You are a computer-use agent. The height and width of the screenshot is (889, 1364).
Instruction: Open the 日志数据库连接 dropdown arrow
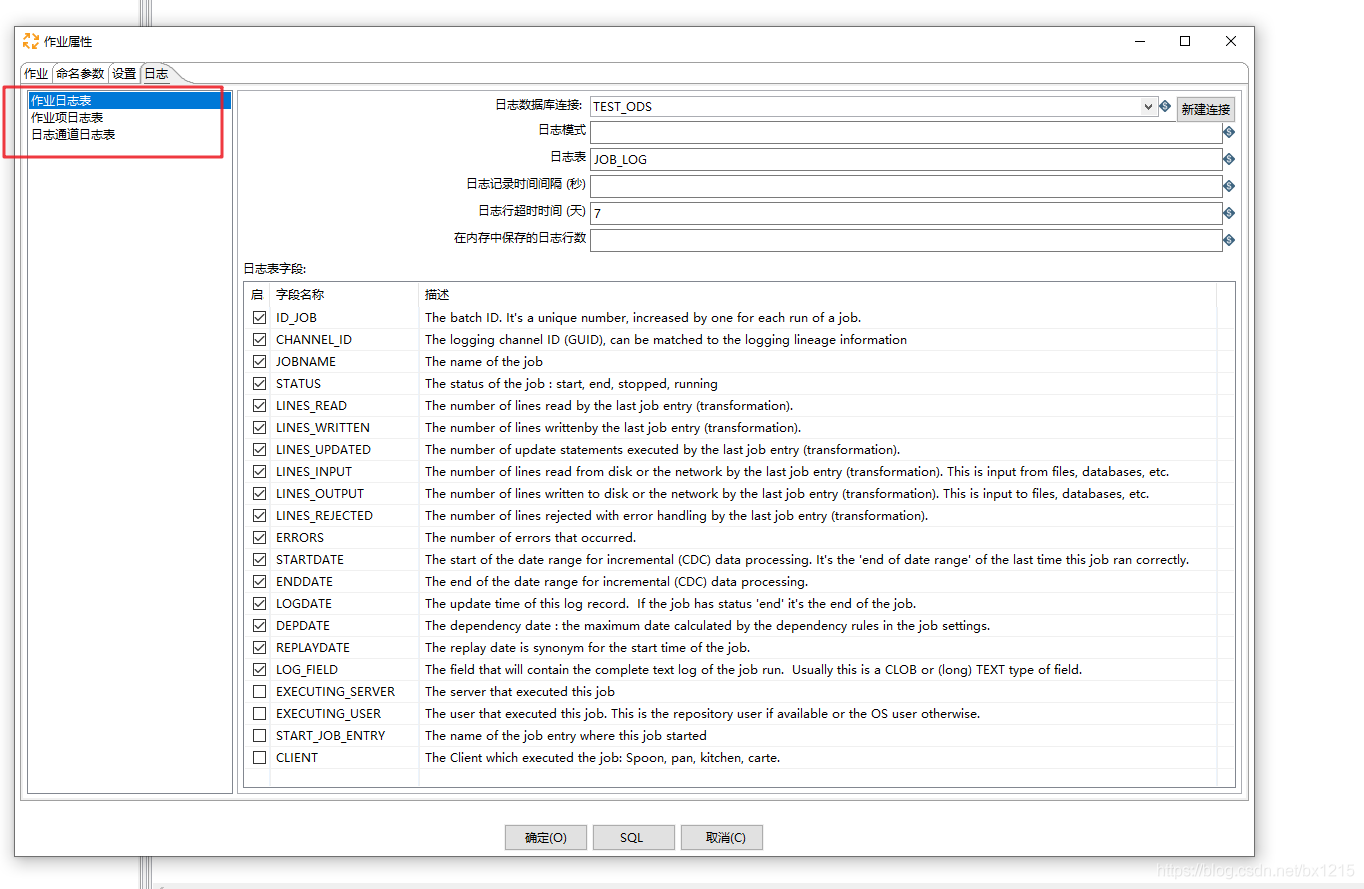(1148, 106)
